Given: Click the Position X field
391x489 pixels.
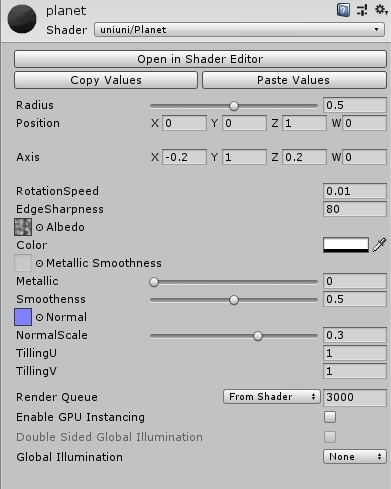Looking at the screenshot, I should tap(184, 123).
